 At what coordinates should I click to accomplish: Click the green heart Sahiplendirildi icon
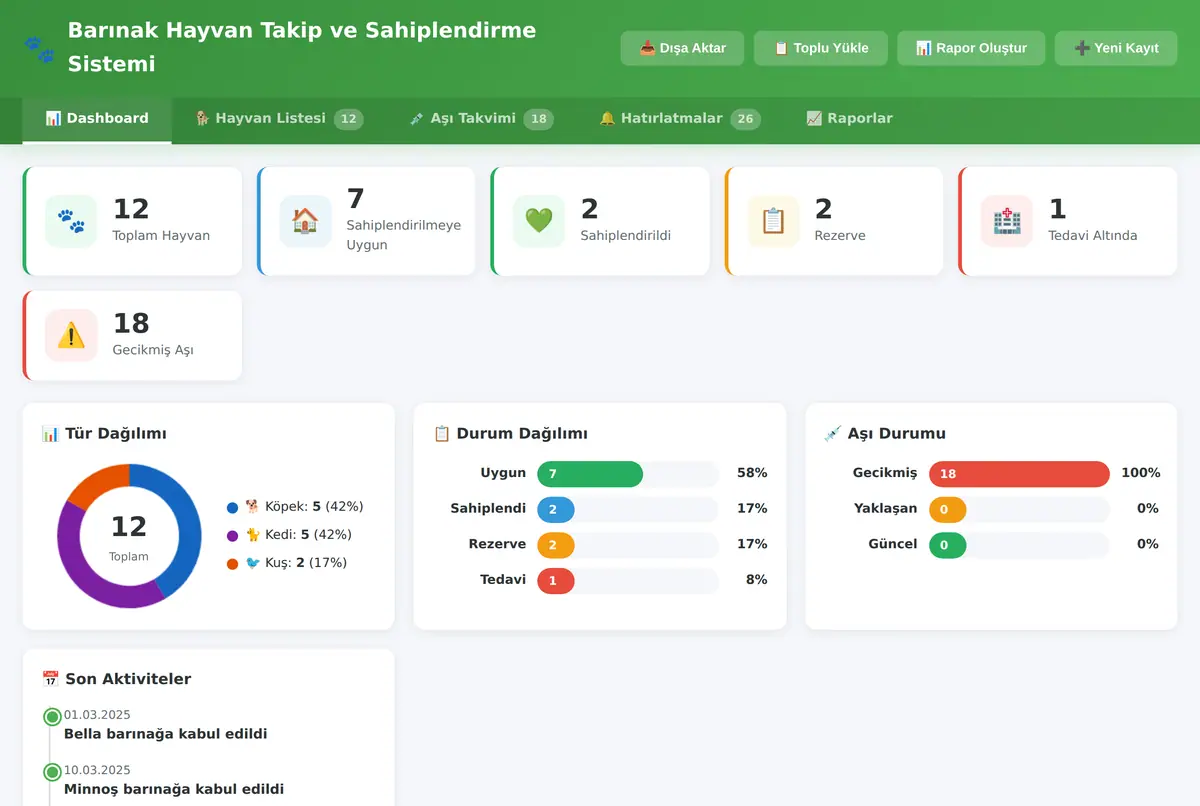point(539,221)
